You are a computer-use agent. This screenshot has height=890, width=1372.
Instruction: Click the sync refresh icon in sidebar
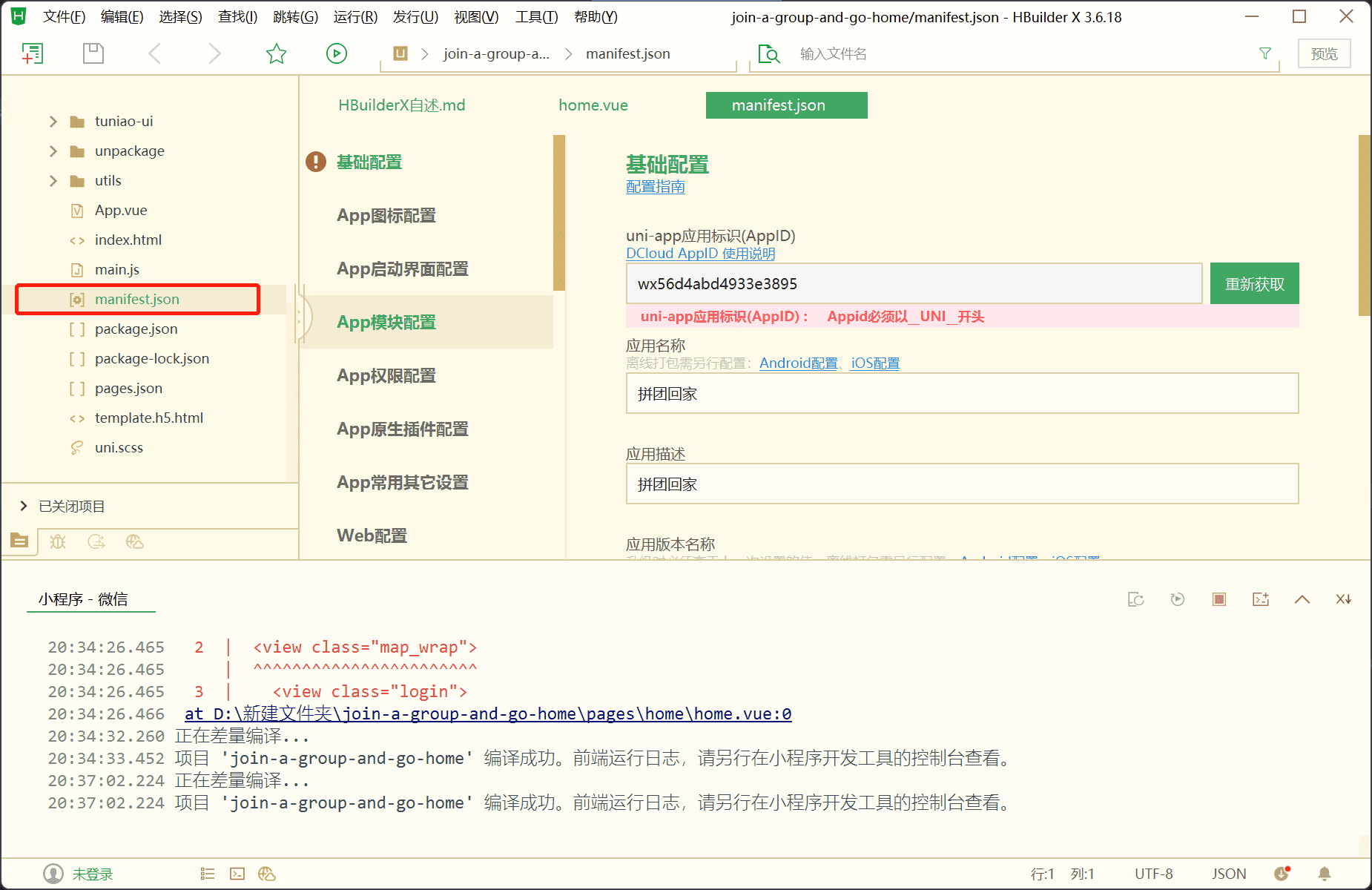96,541
